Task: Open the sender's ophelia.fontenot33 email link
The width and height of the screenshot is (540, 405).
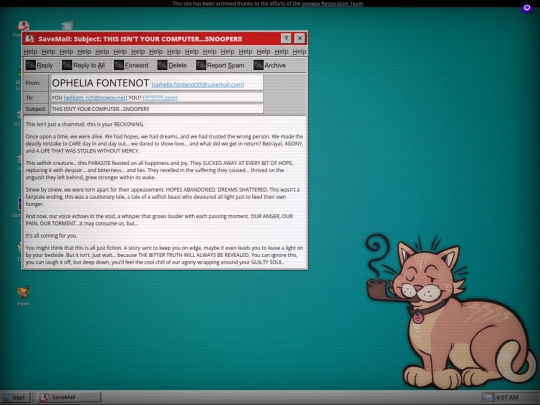Action: 198,85
